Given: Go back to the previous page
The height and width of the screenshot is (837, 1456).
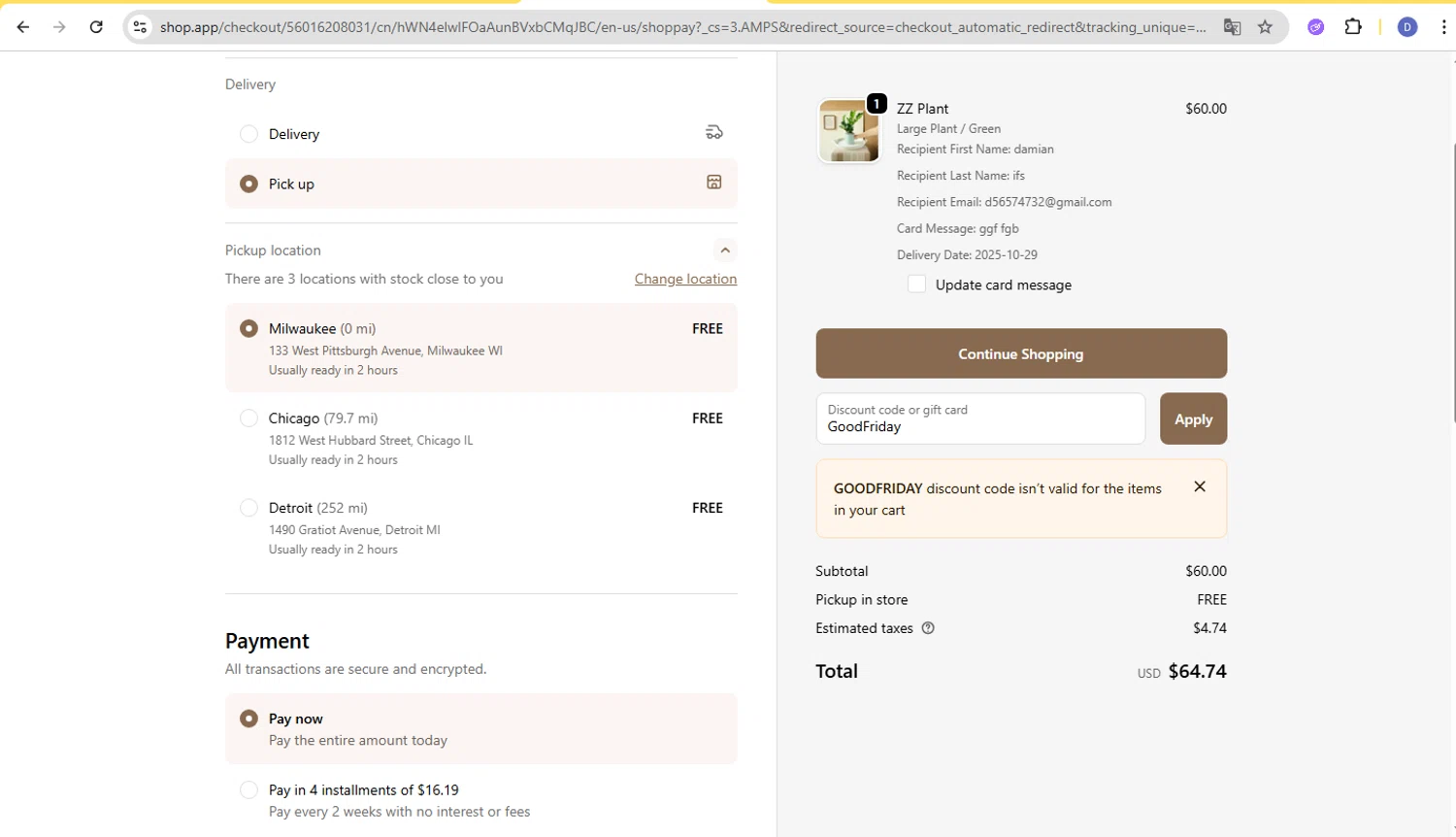Looking at the screenshot, I should tap(23, 27).
